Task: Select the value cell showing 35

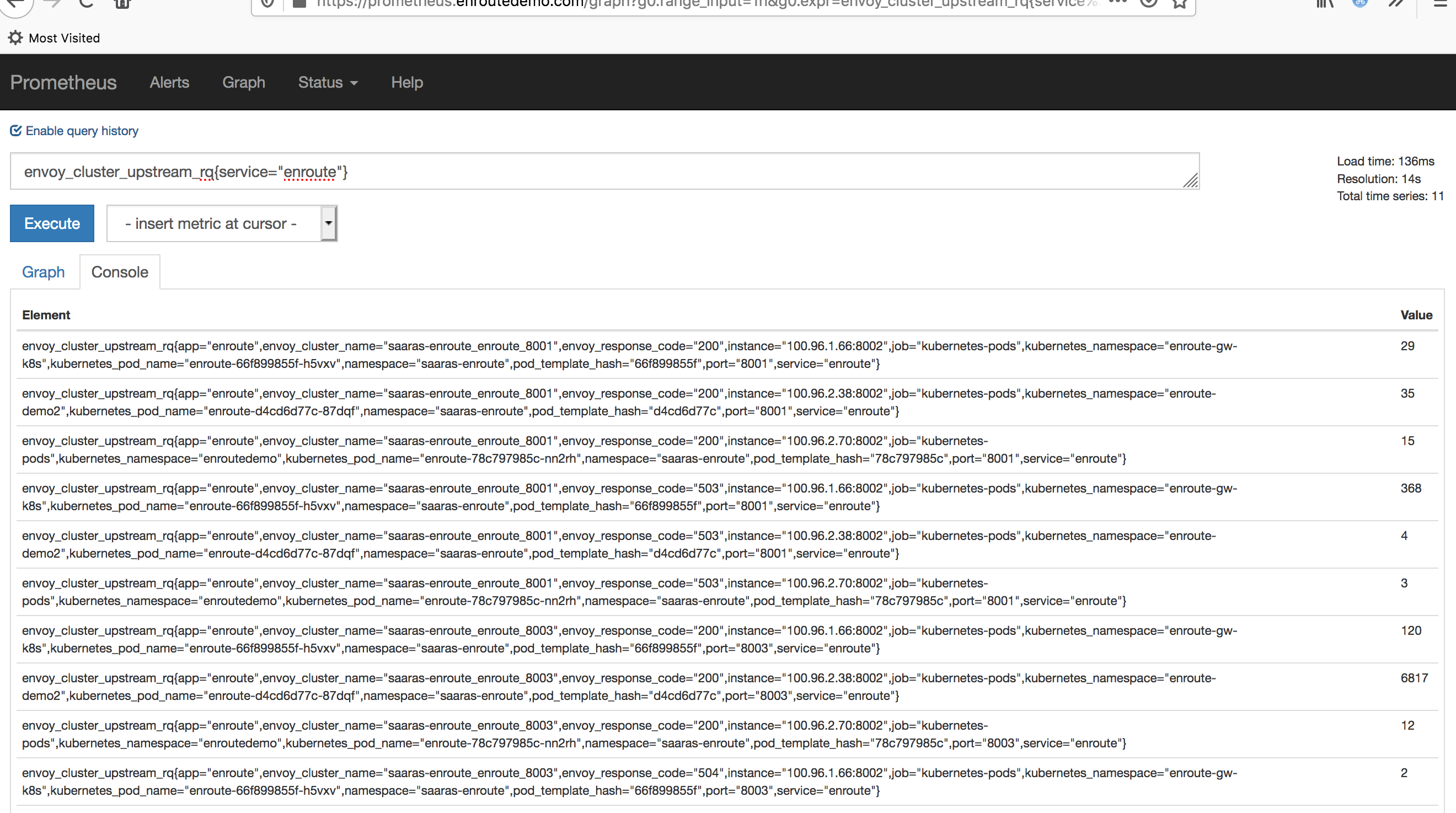Action: [1407, 393]
